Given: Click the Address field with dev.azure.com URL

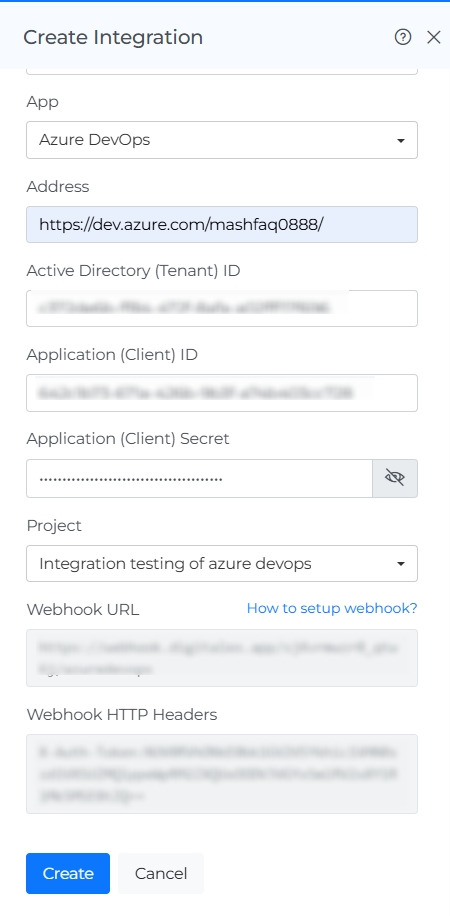Looking at the screenshot, I should click(x=222, y=224).
